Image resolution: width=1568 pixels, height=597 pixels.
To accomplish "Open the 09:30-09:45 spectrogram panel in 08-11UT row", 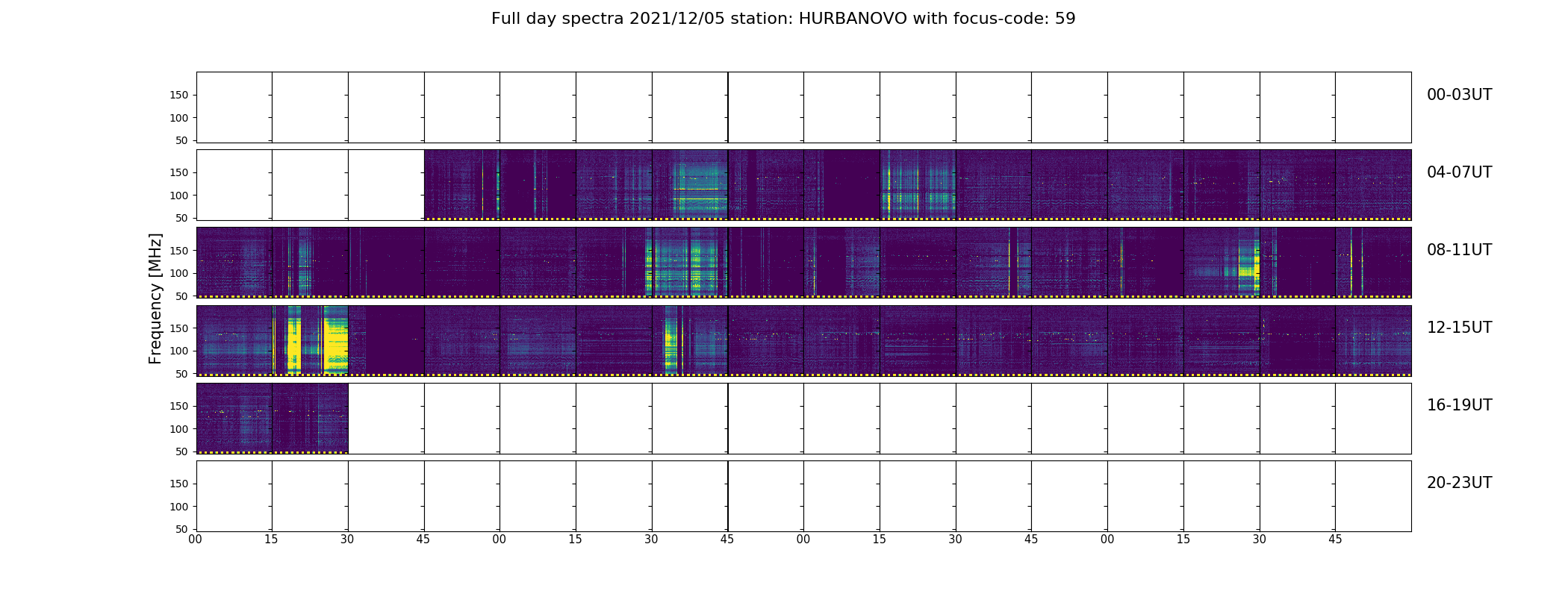I will pos(690,263).
